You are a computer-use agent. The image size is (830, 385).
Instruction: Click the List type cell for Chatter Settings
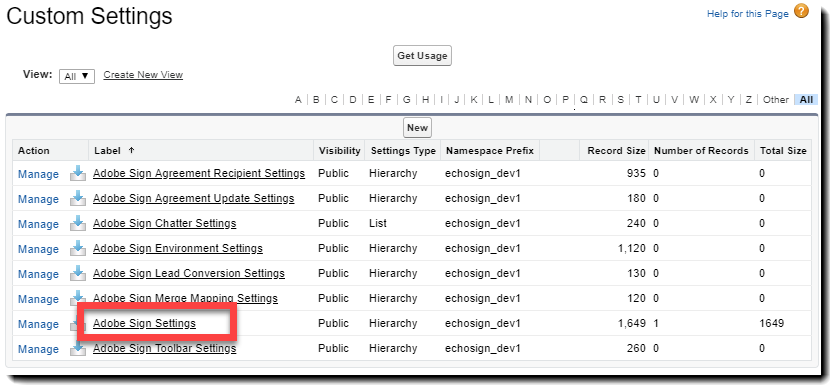[x=377, y=223]
